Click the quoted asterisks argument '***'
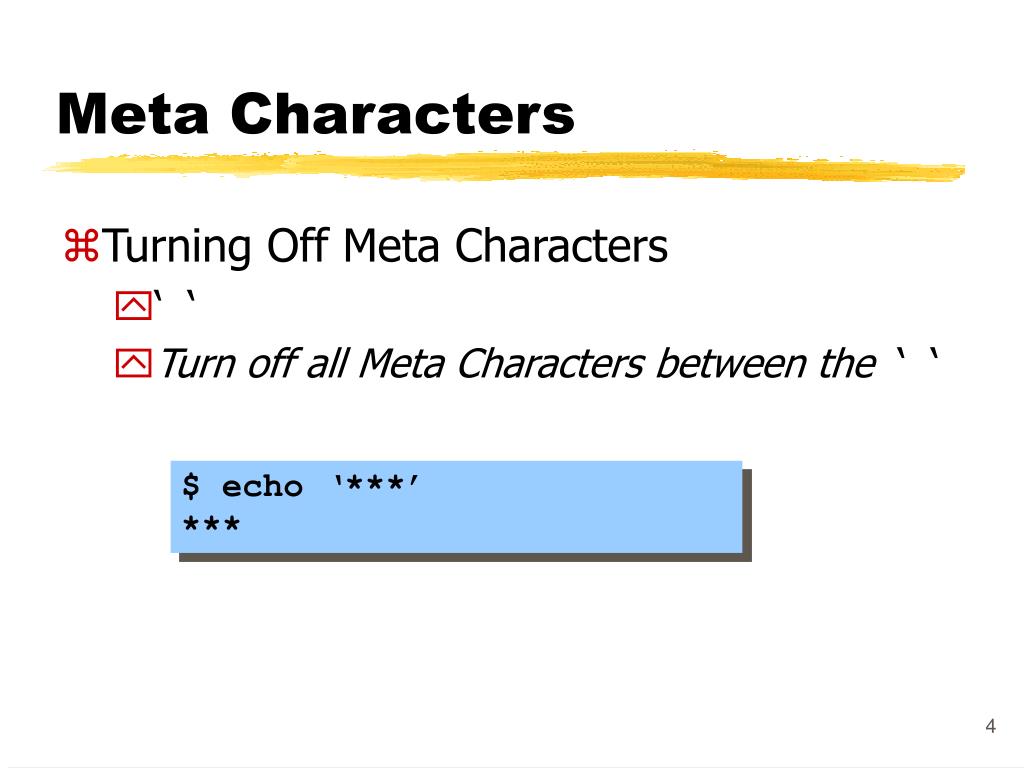1024x768 pixels. (376, 484)
